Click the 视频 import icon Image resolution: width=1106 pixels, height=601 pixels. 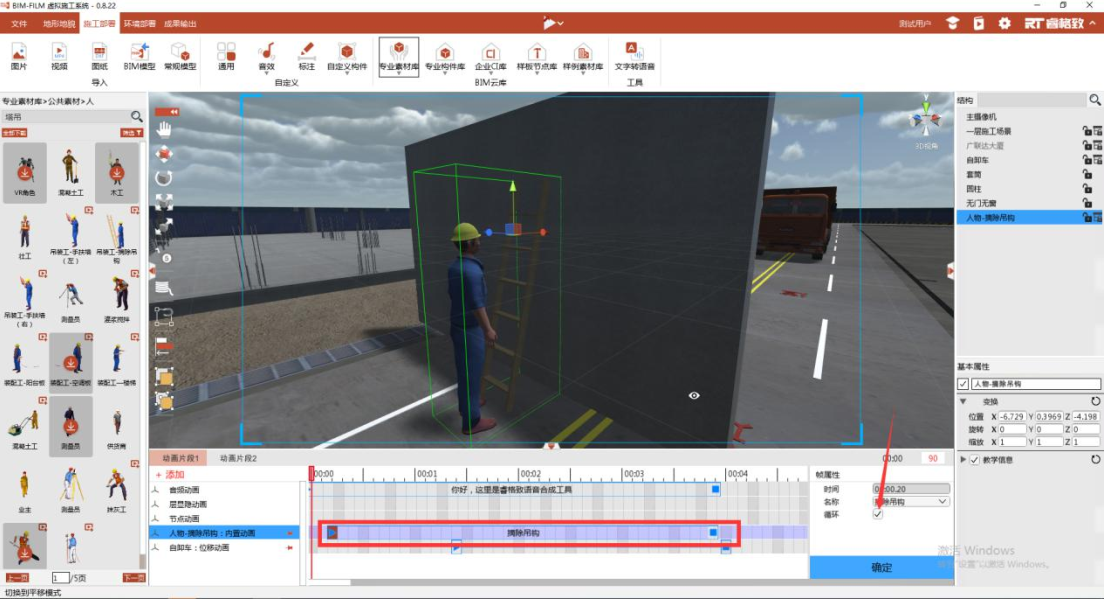[59, 56]
